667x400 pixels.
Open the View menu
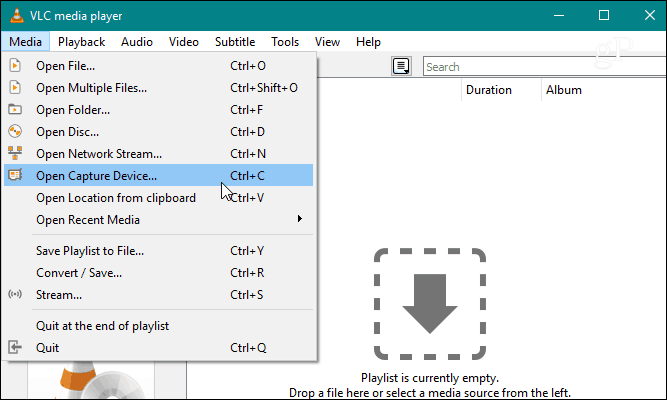[x=327, y=42]
